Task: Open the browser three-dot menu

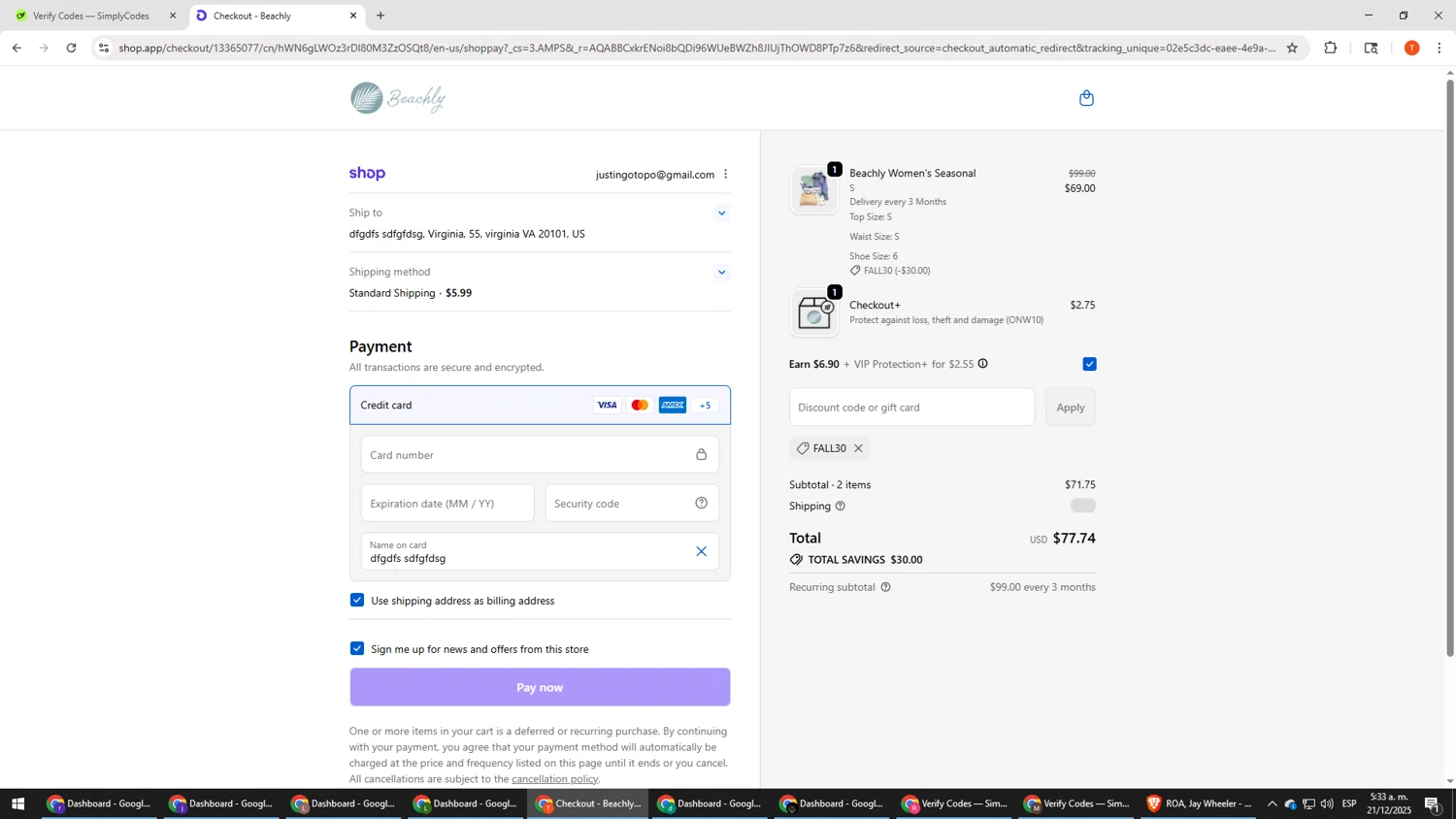Action: coord(1439,48)
